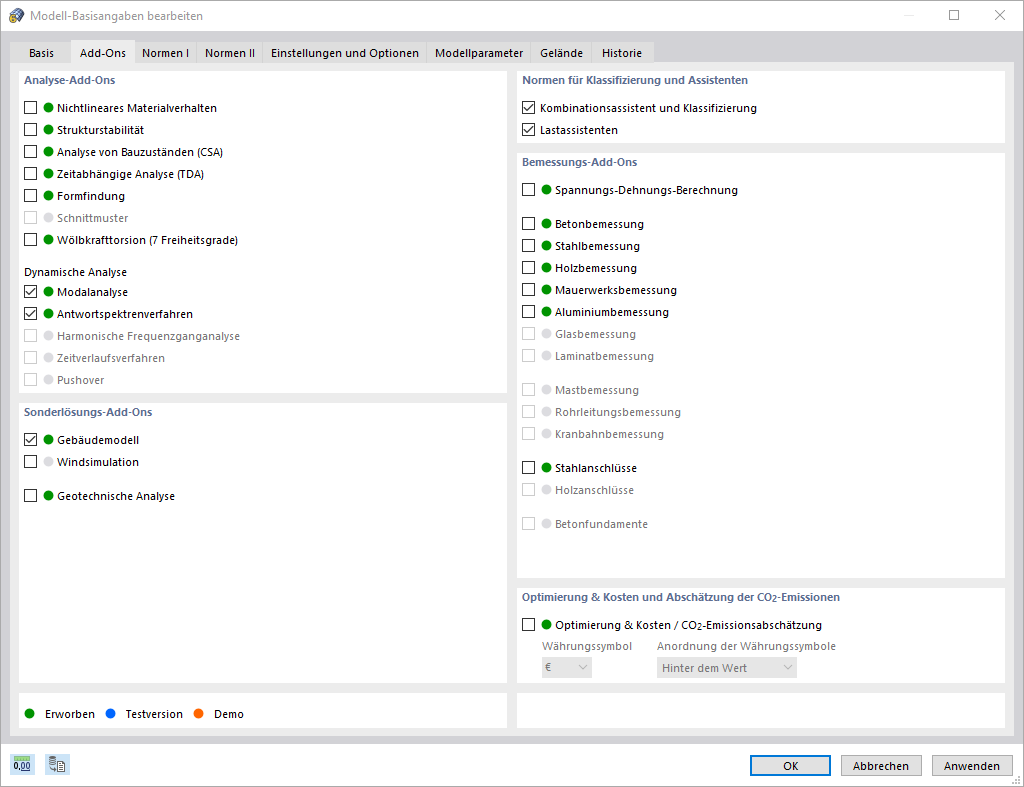Image resolution: width=1024 pixels, height=787 pixels.
Task: Open the Modellparameter tab
Action: (x=479, y=53)
